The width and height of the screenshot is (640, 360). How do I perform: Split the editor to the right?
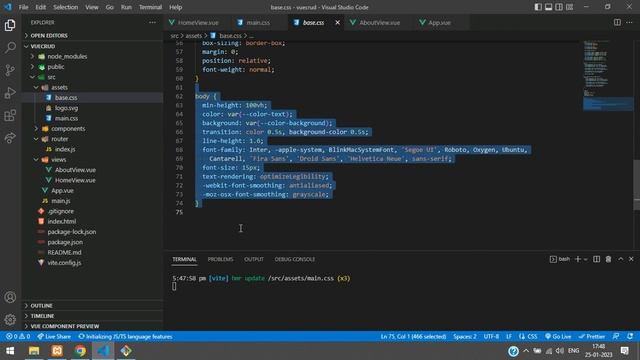[617, 22]
